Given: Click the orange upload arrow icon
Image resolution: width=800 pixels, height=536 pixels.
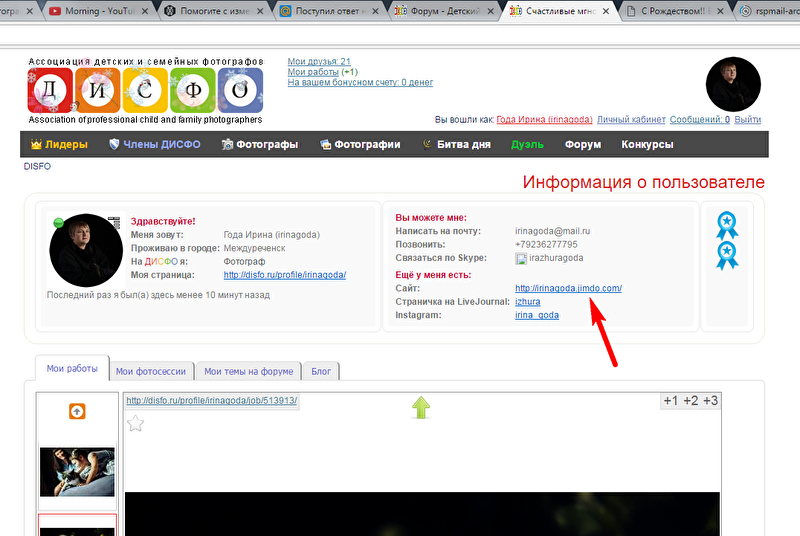Looking at the screenshot, I should [x=77, y=411].
